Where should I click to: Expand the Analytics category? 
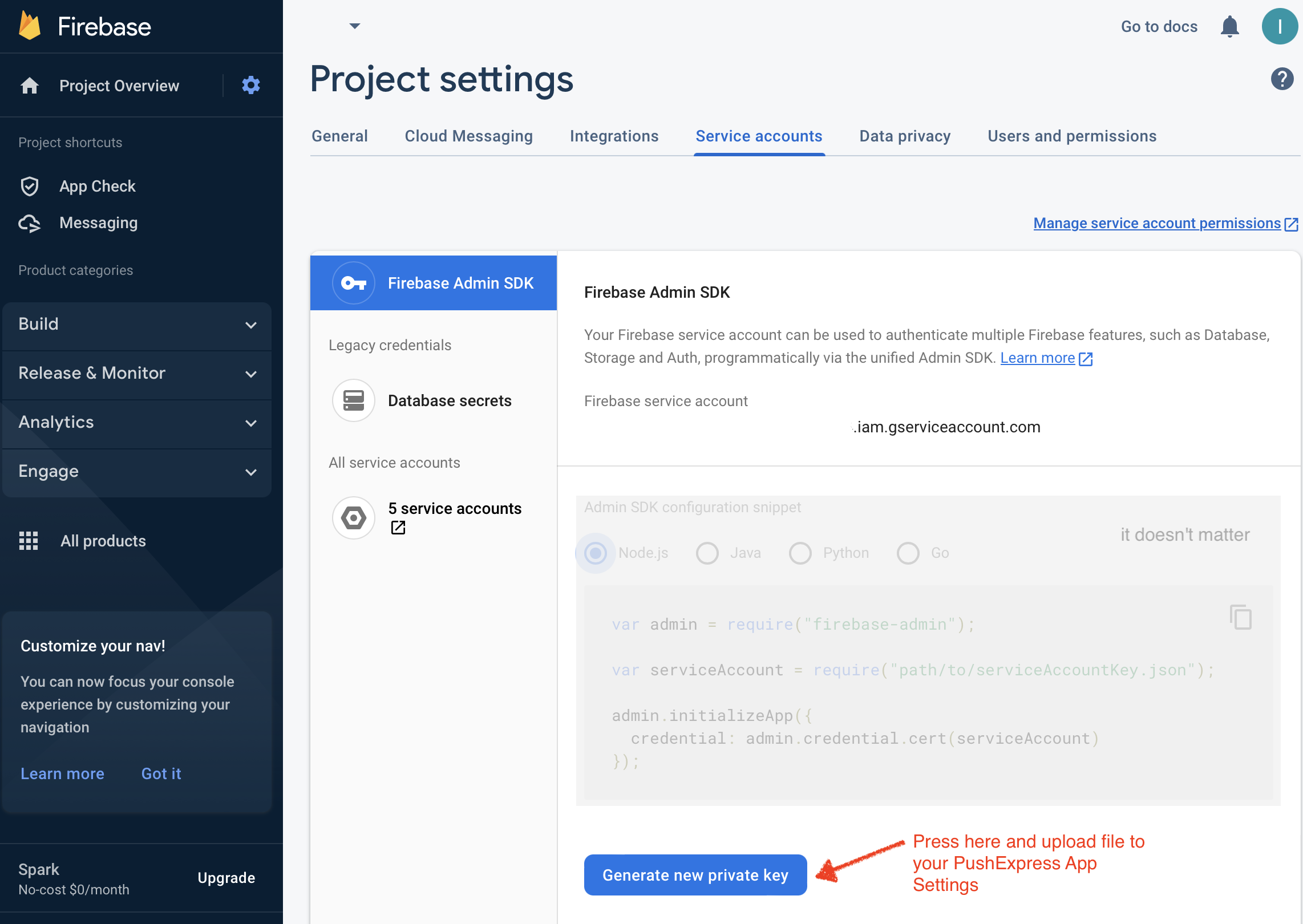tap(137, 423)
